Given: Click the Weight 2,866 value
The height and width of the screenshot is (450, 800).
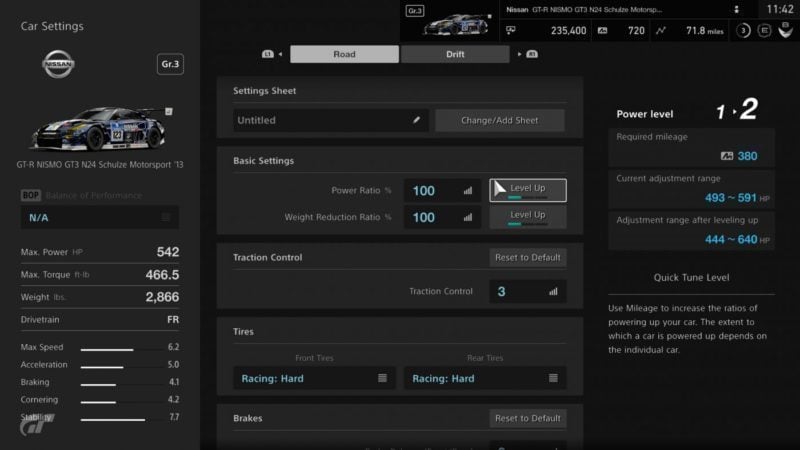Looking at the screenshot, I should [x=162, y=297].
